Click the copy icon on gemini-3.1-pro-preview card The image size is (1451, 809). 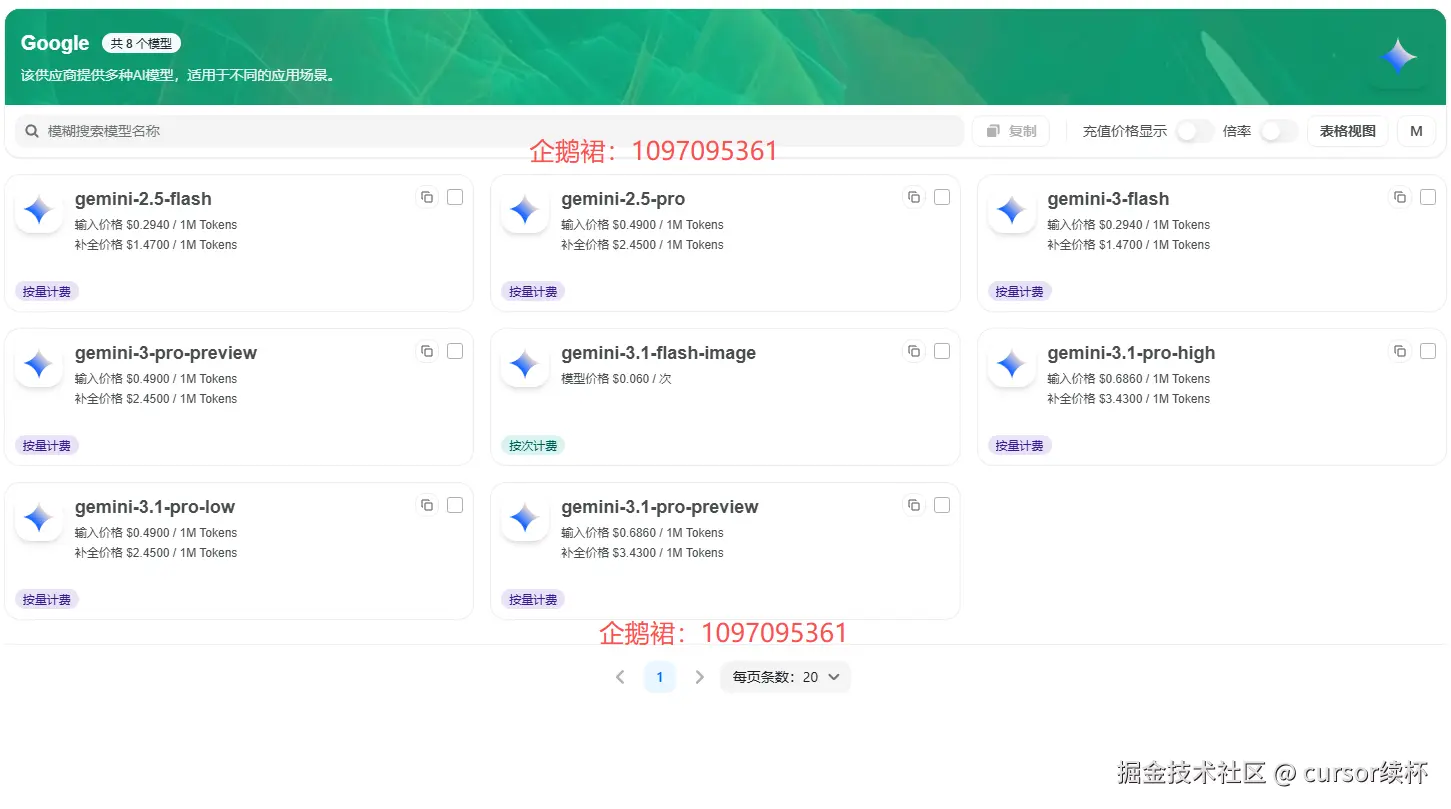(x=914, y=505)
